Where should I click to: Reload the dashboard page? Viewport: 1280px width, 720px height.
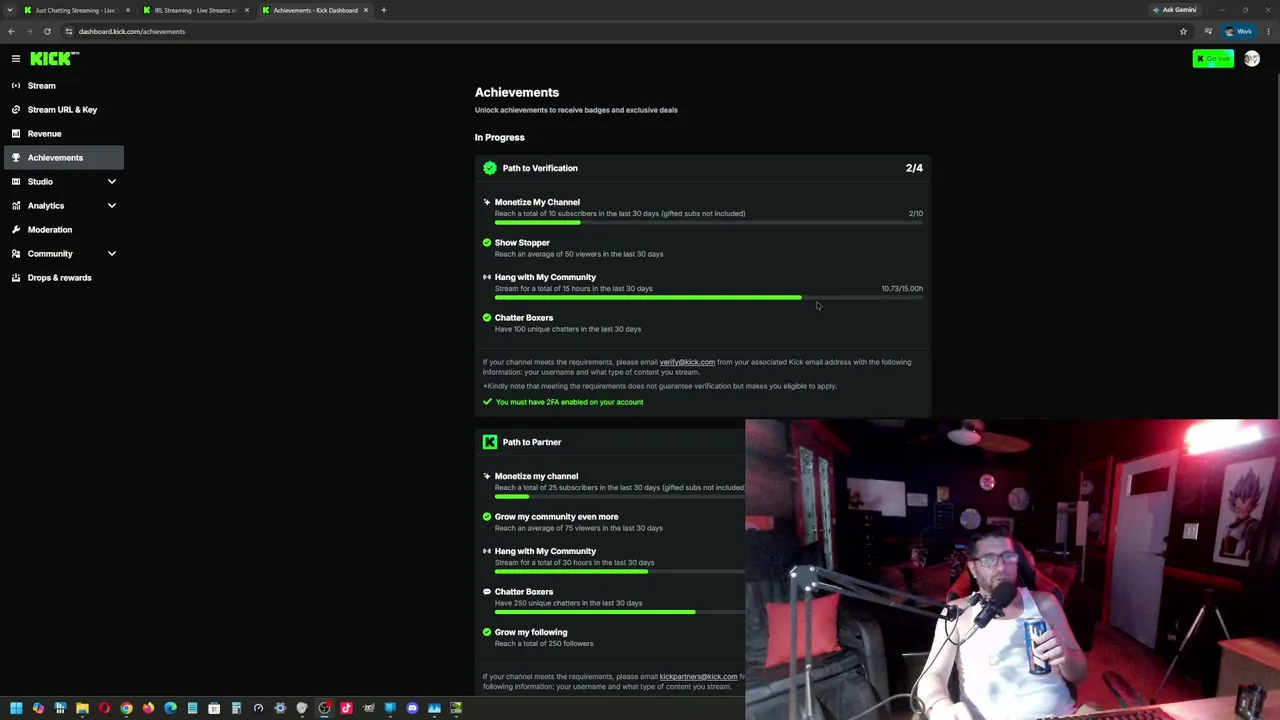point(47,31)
